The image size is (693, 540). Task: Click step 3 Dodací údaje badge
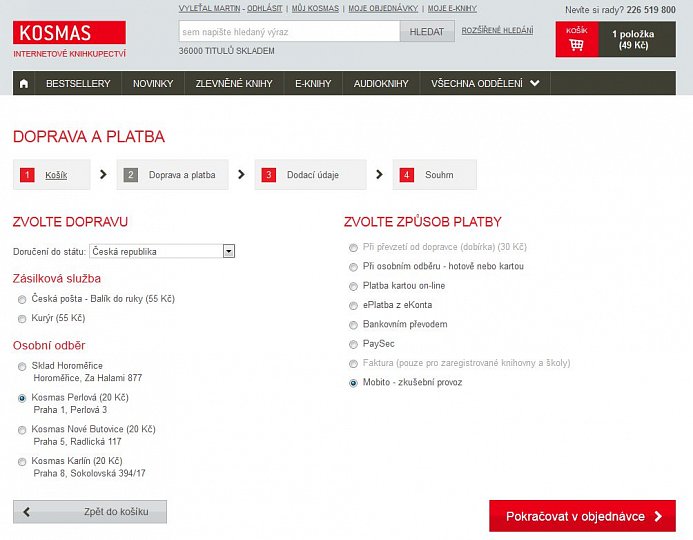pyautogui.click(x=269, y=175)
